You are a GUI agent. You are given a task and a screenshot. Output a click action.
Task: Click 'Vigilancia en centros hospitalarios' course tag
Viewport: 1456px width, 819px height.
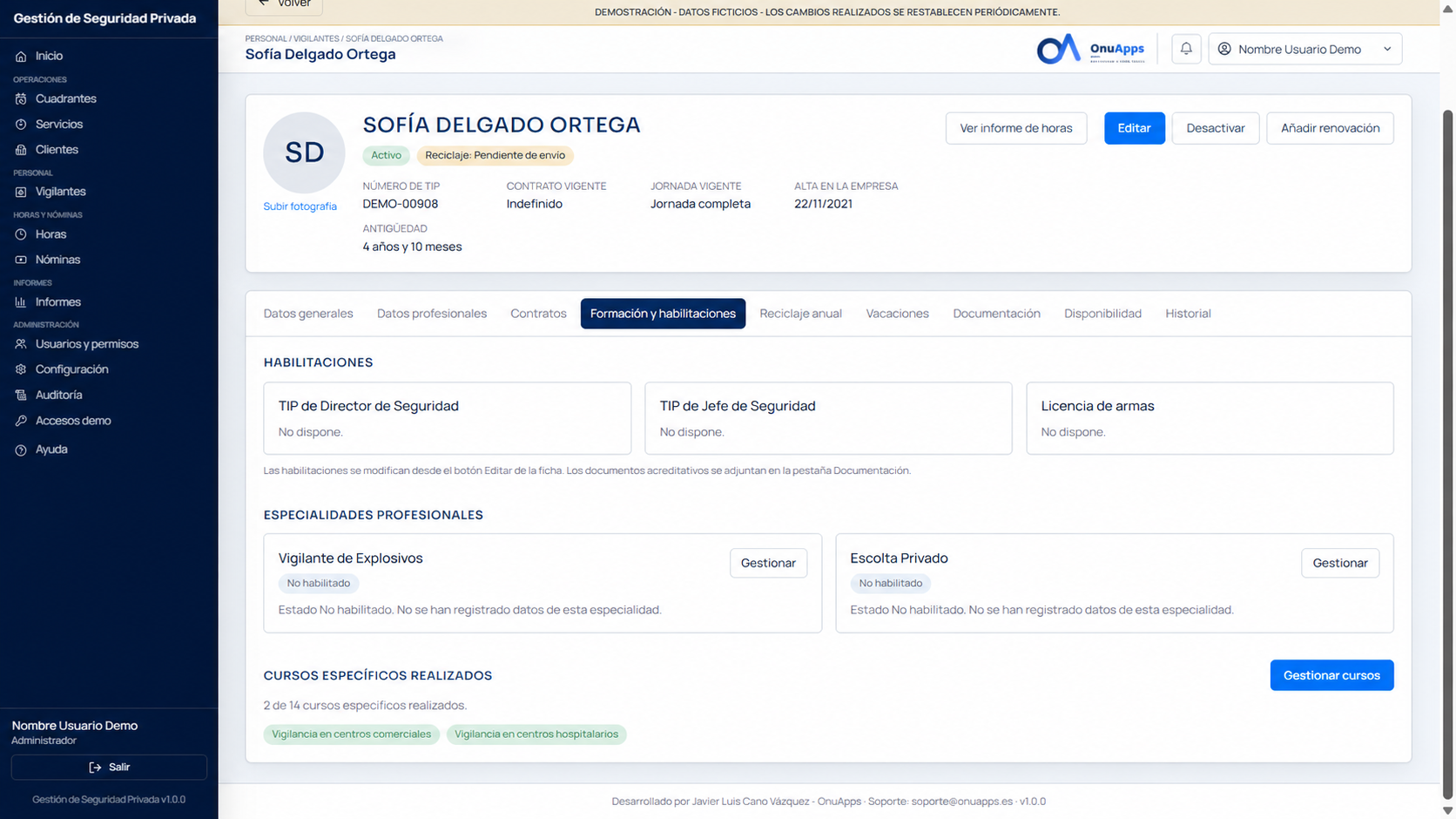[536, 734]
